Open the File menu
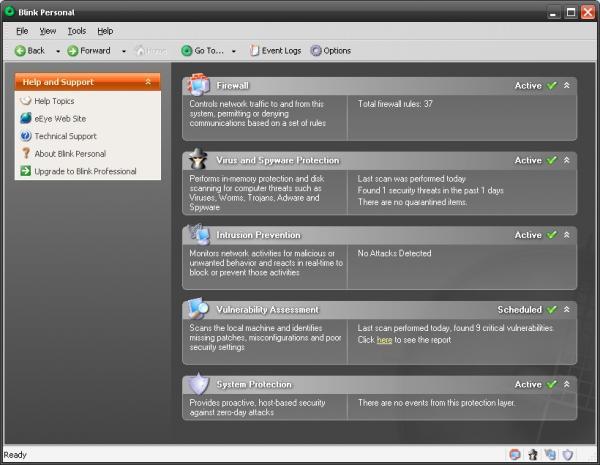This screenshot has height=465, width=600. tap(22, 31)
